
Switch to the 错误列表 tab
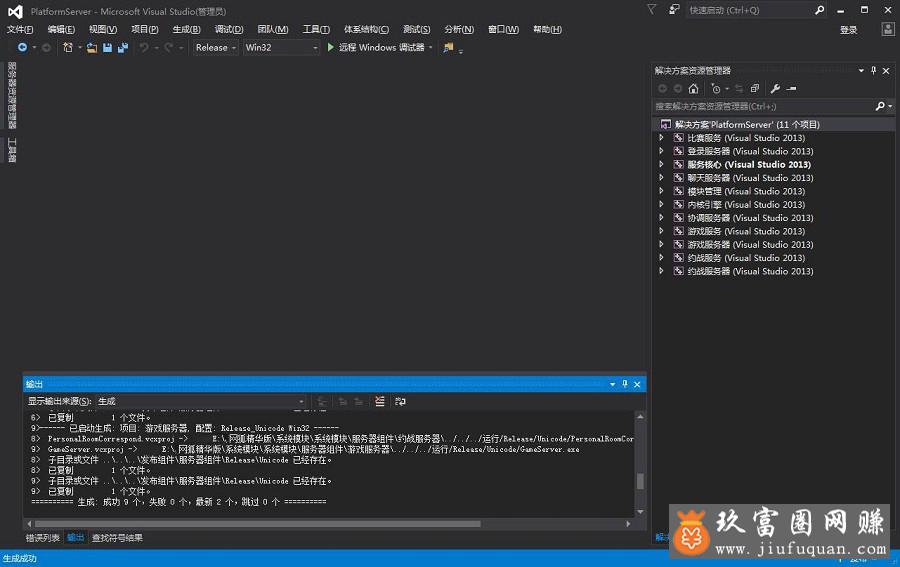(x=42, y=538)
